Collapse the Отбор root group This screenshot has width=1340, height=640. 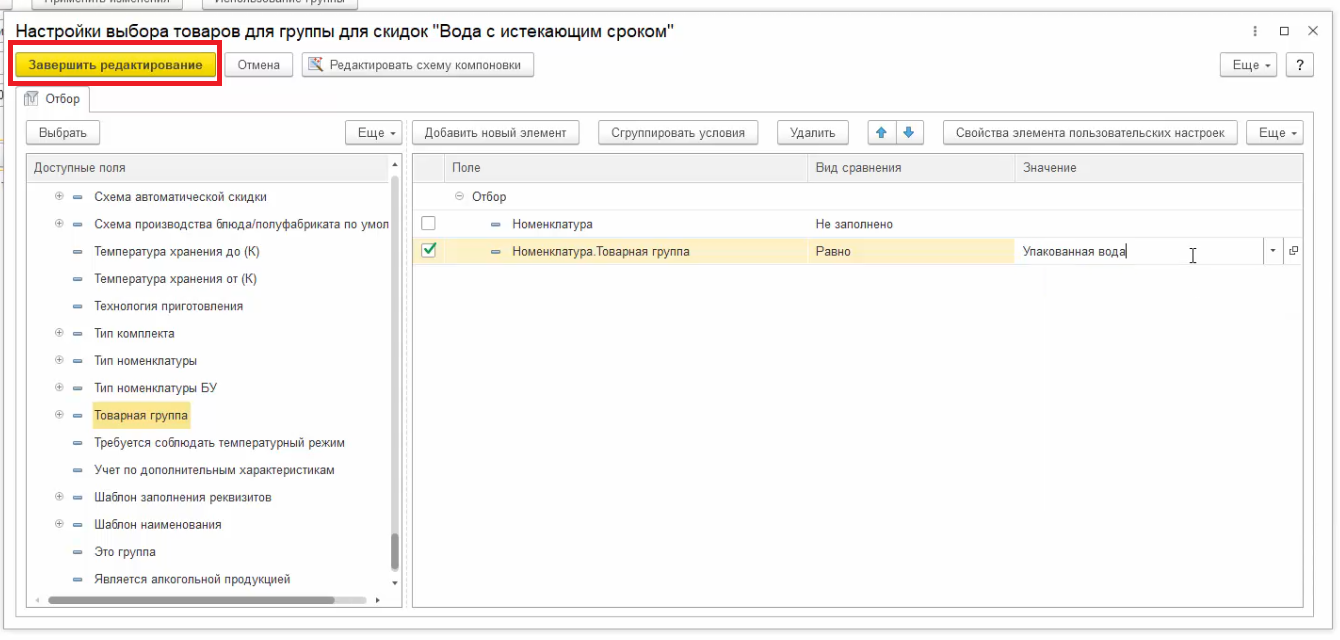459,197
